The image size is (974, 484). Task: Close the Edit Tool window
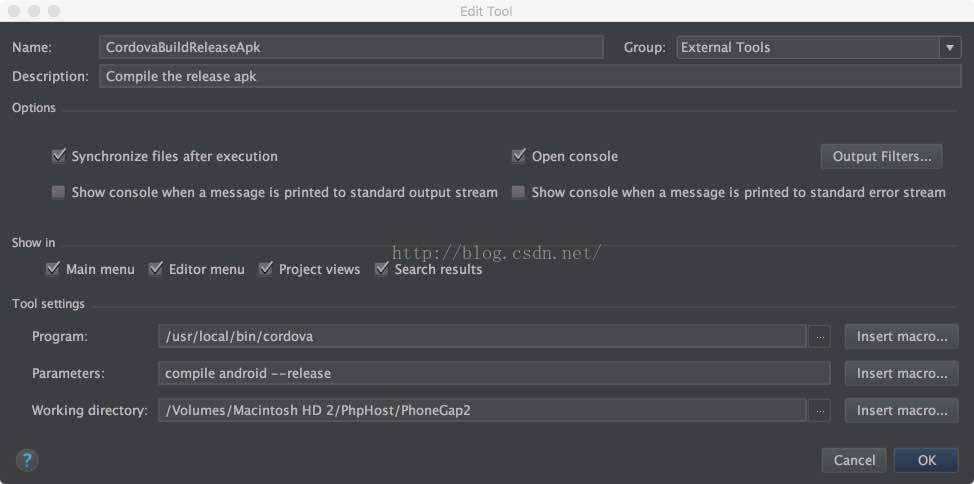(x=14, y=11)
